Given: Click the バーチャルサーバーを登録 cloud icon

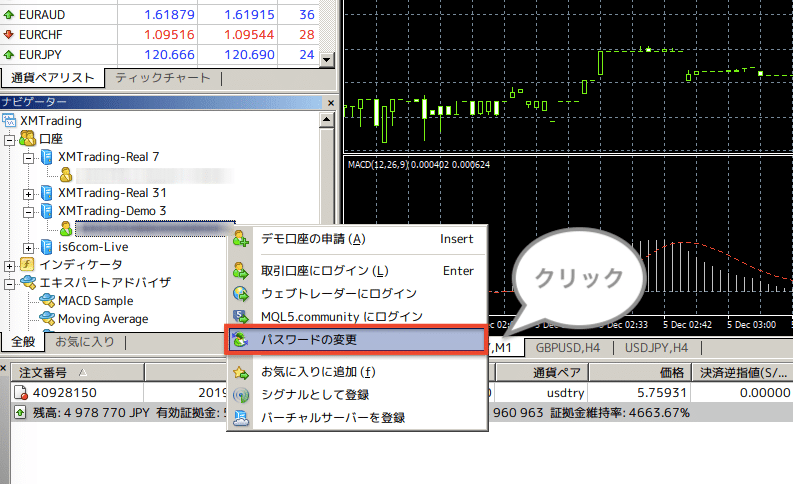Looking at the screenshot, I should [x=241, y=418].
